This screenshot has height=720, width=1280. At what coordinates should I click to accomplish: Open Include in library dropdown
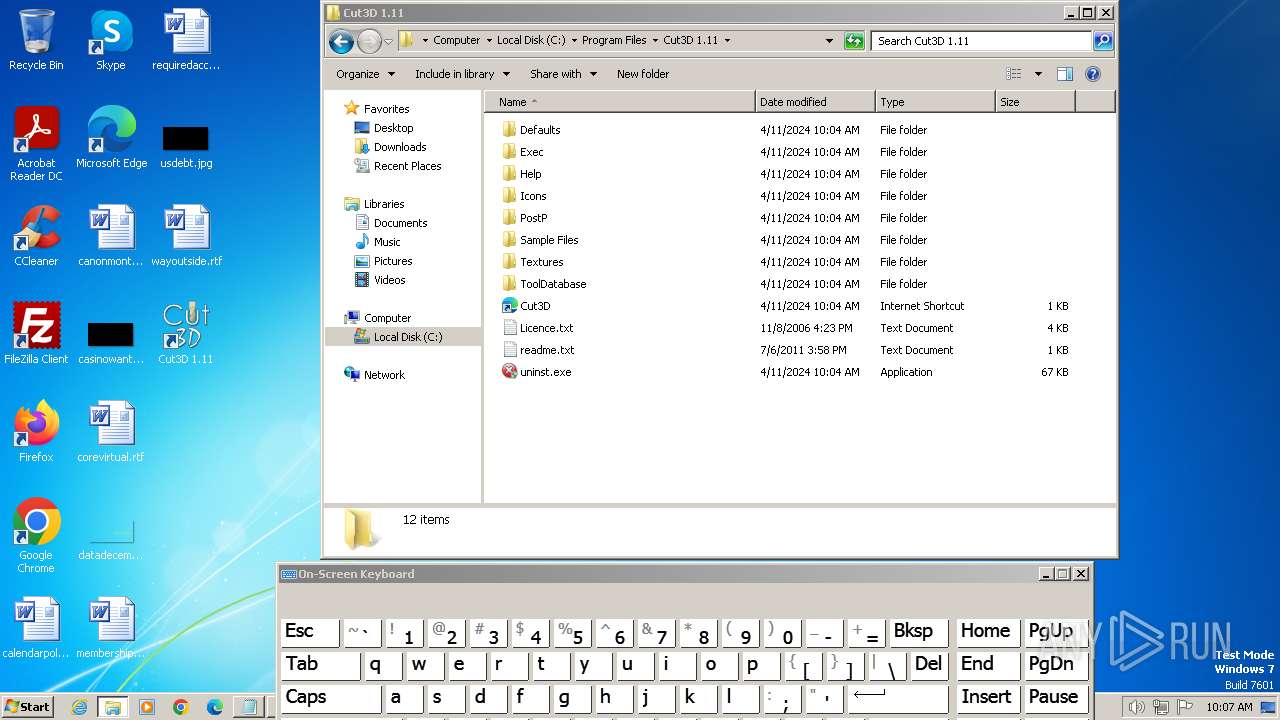pos(462,74)
